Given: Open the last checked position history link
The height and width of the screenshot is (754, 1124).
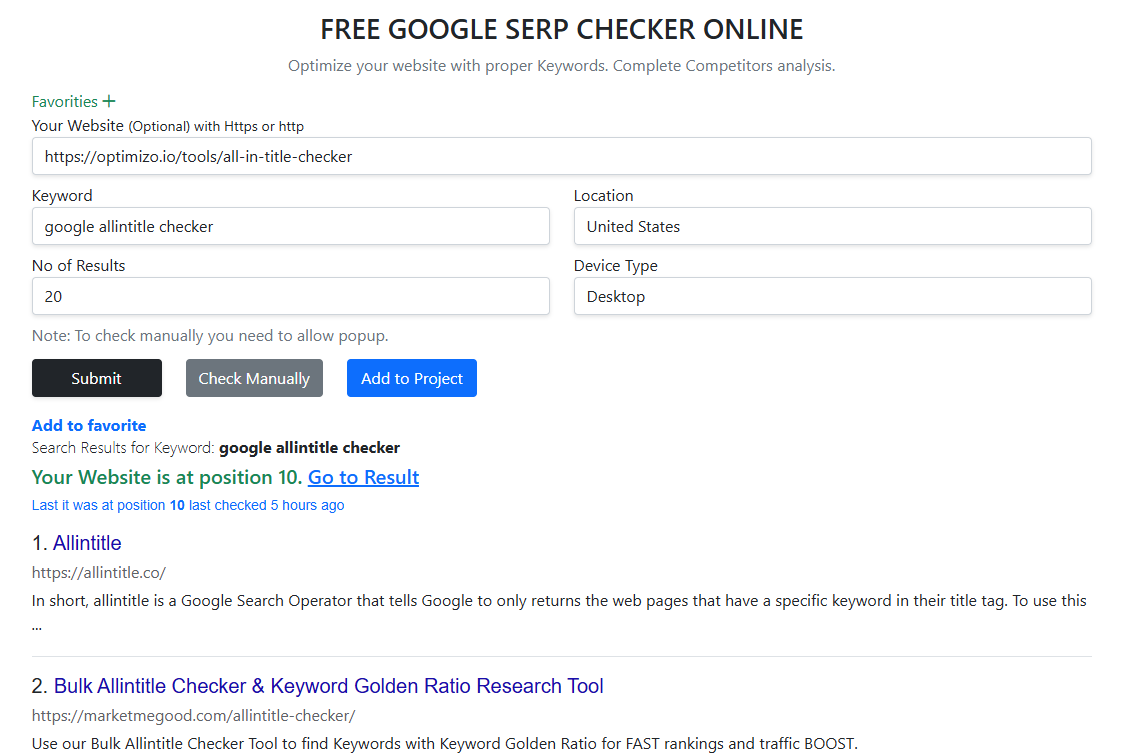Looking at the screenshot, I should [x=188, y=505].
